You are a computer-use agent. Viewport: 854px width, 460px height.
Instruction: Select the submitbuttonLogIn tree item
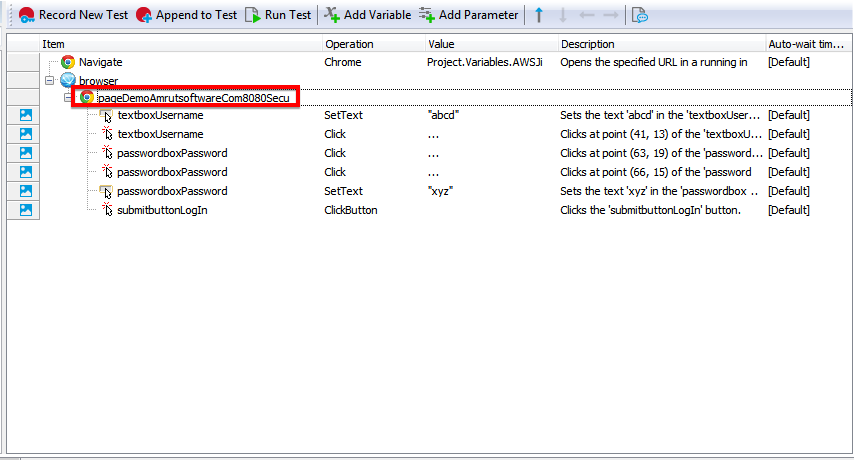point(162,210)
